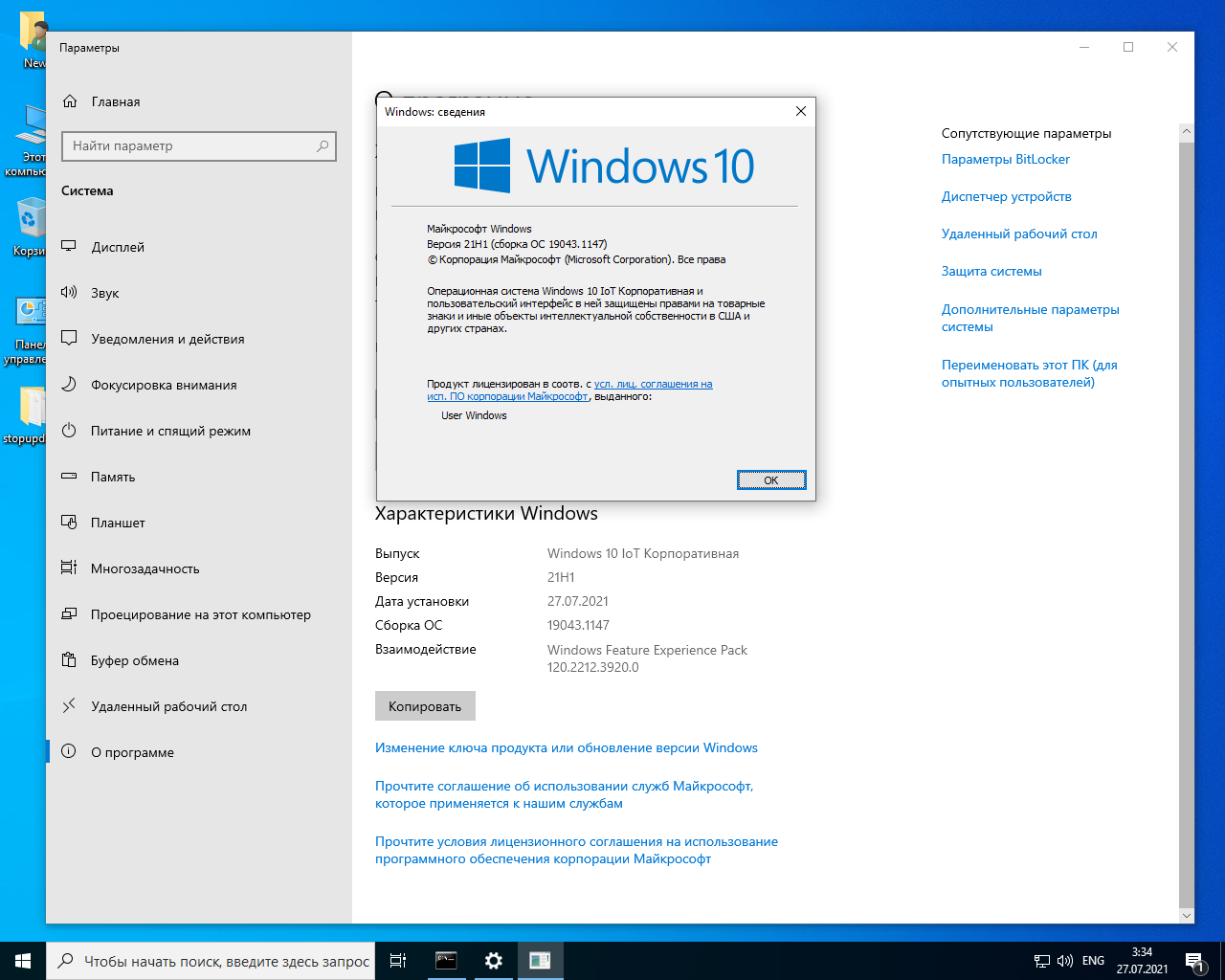Screen dimensions: 1225x980
Task: Click the Копировать button
Action: click(425, 706)
